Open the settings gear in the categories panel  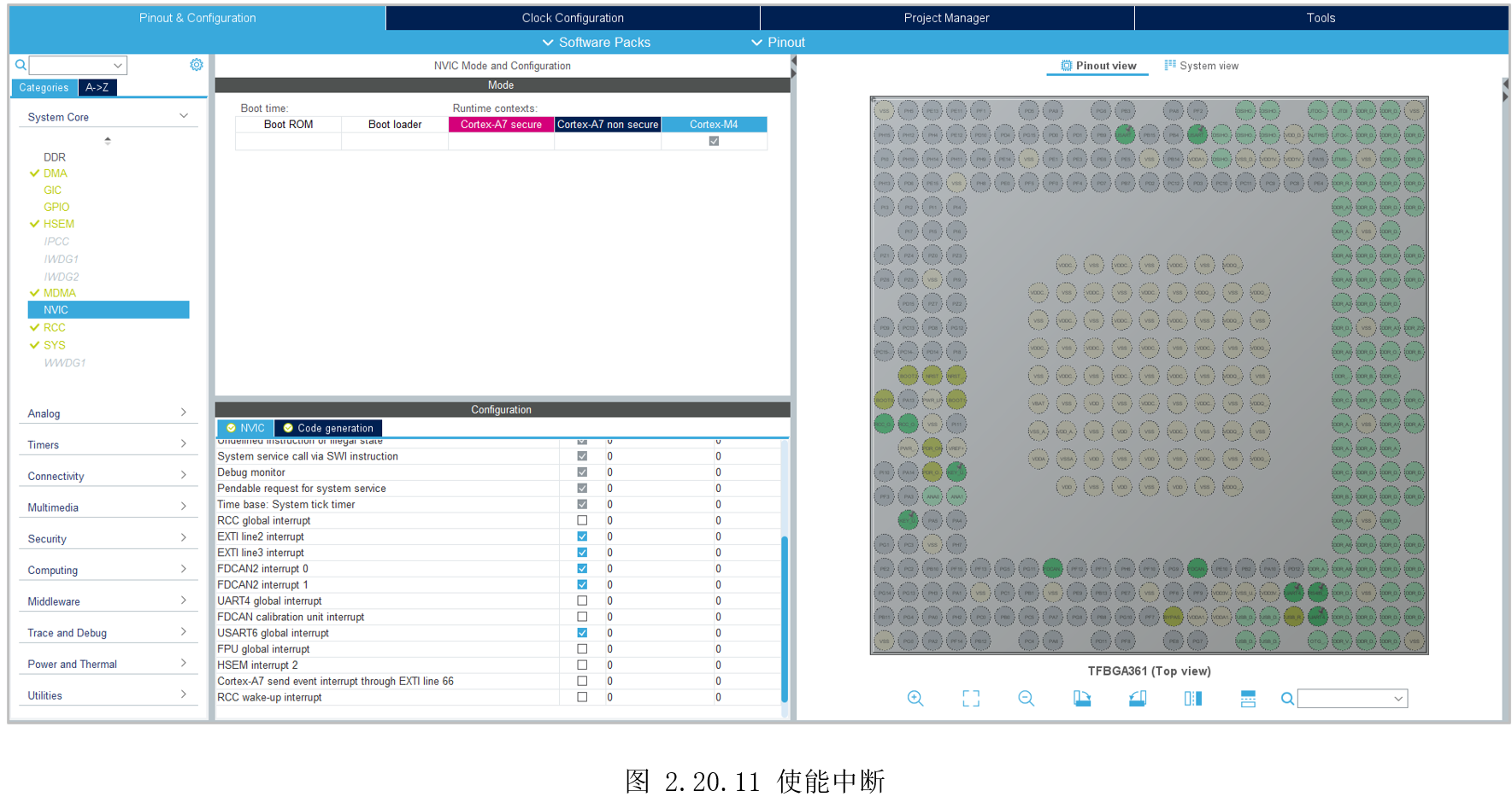pyautogui.click(x=197, y=65)
